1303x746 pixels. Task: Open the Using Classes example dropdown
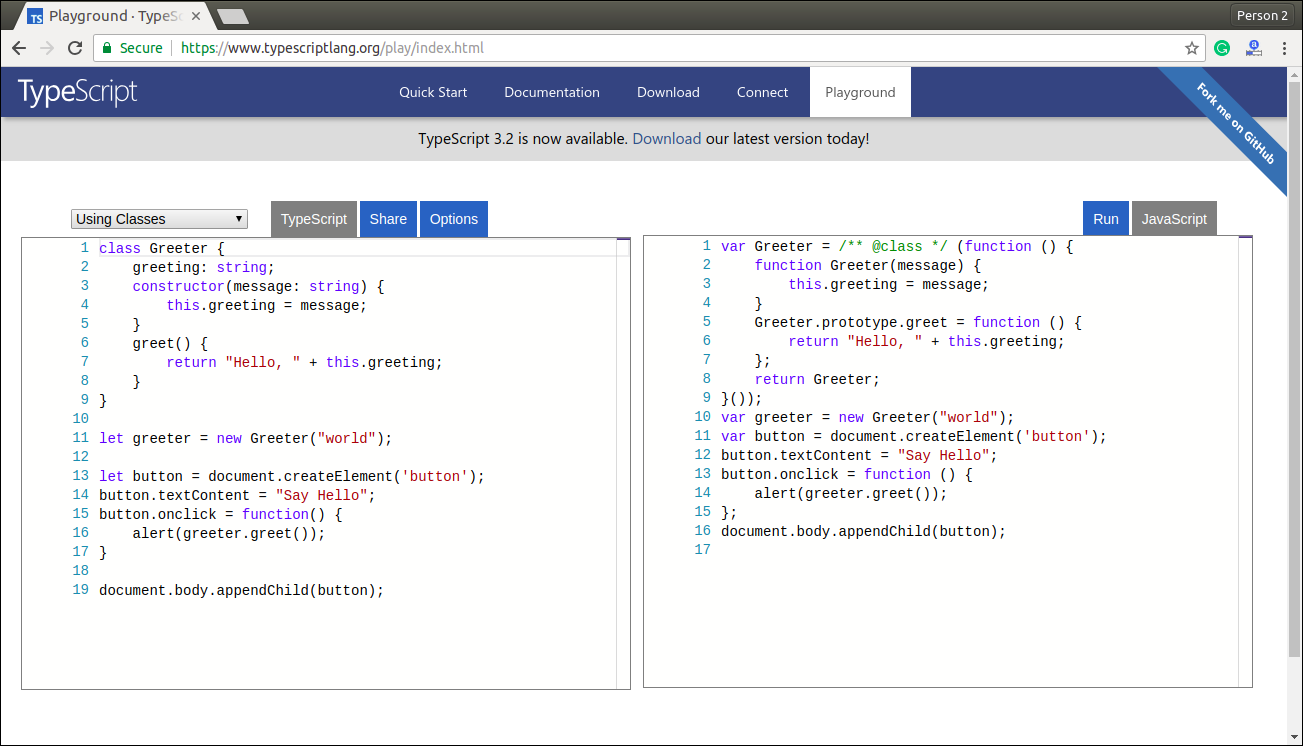click(x=159, y=219)
